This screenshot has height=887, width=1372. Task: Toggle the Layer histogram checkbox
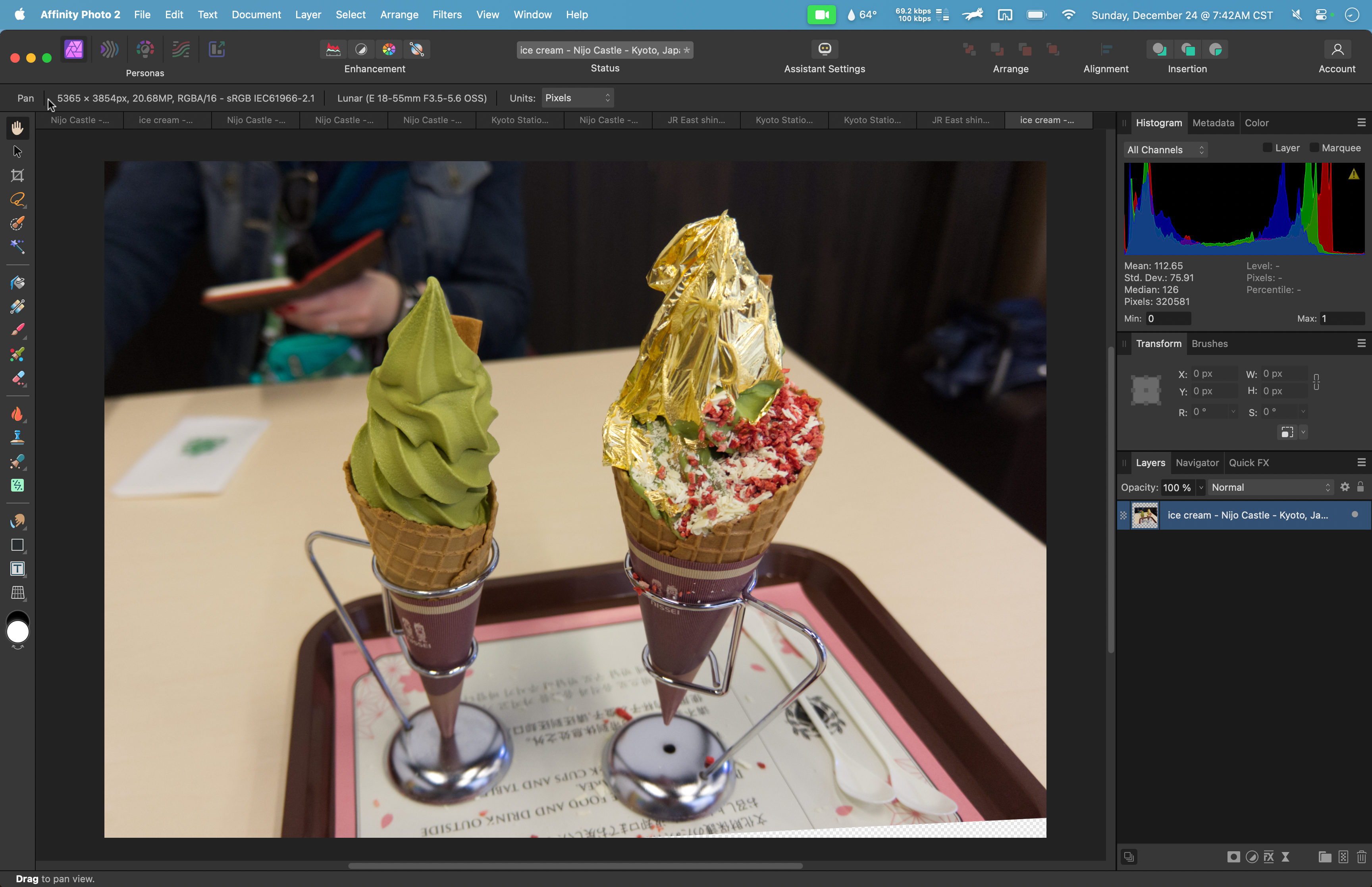click(1267, 147)
